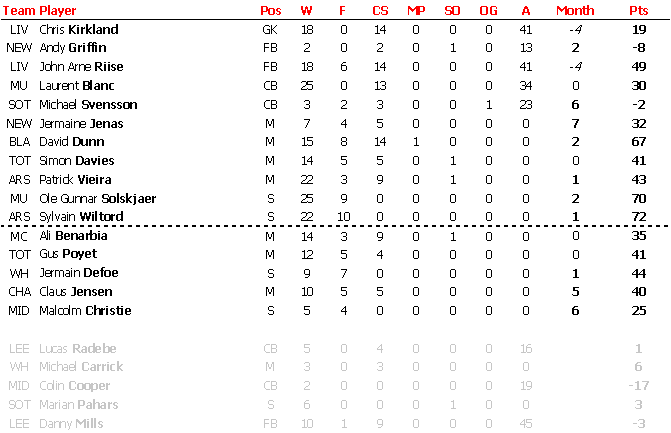Click the Pos column header

coord(270,10)
